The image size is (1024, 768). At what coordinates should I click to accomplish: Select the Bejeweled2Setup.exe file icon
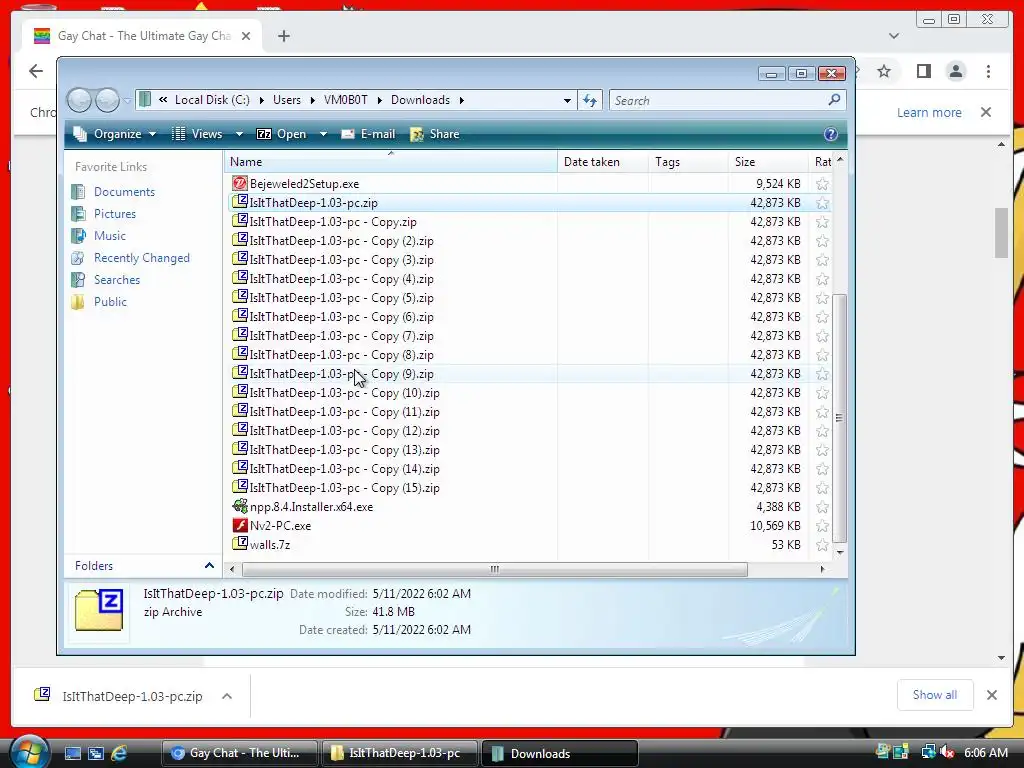point(240,184)
